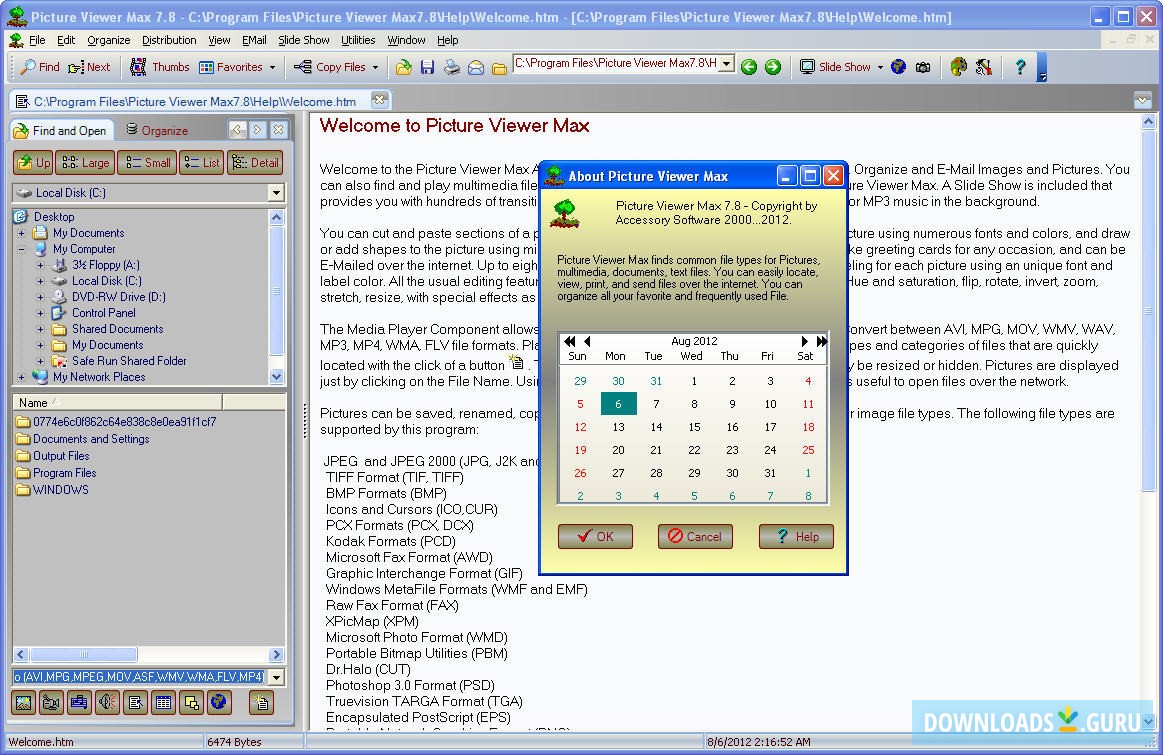Expand the Control Panel tree node
Viewport: 1163px width, 755px height.
40,313
